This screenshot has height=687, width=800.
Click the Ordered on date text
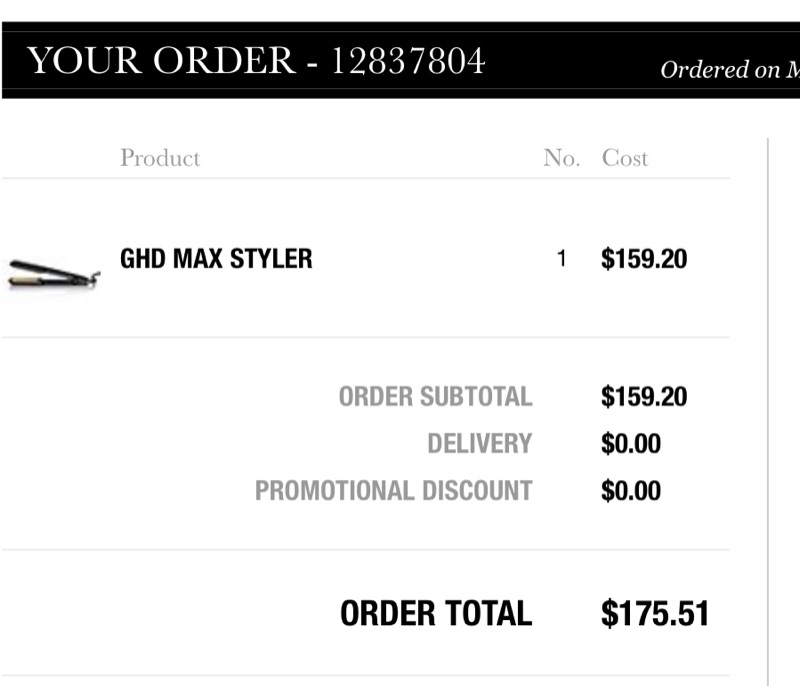[728, 70]
